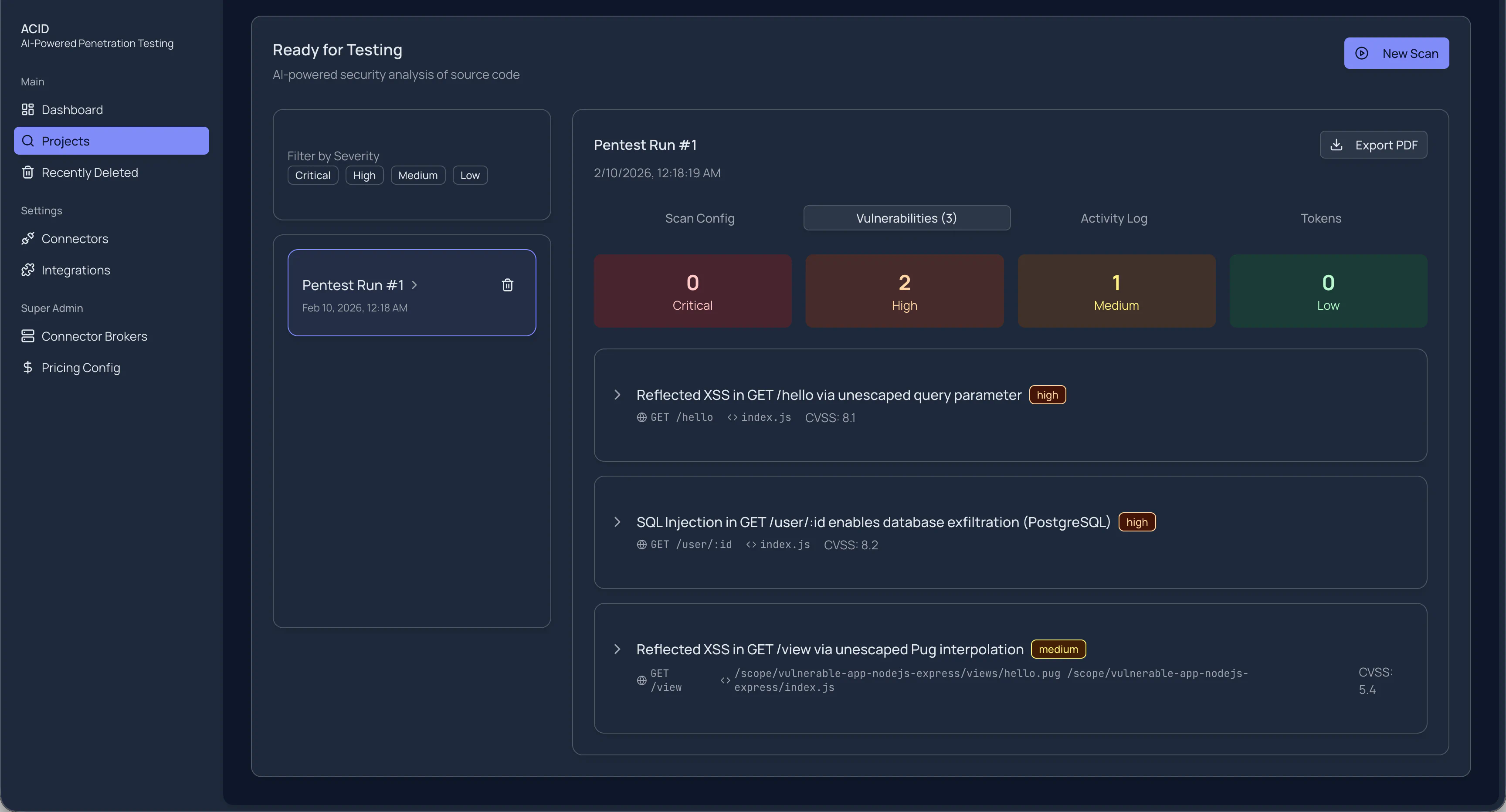Click code icon beside /hello index.js
Viewport: 1506px width, 812px height.
[x=732, y=417]
